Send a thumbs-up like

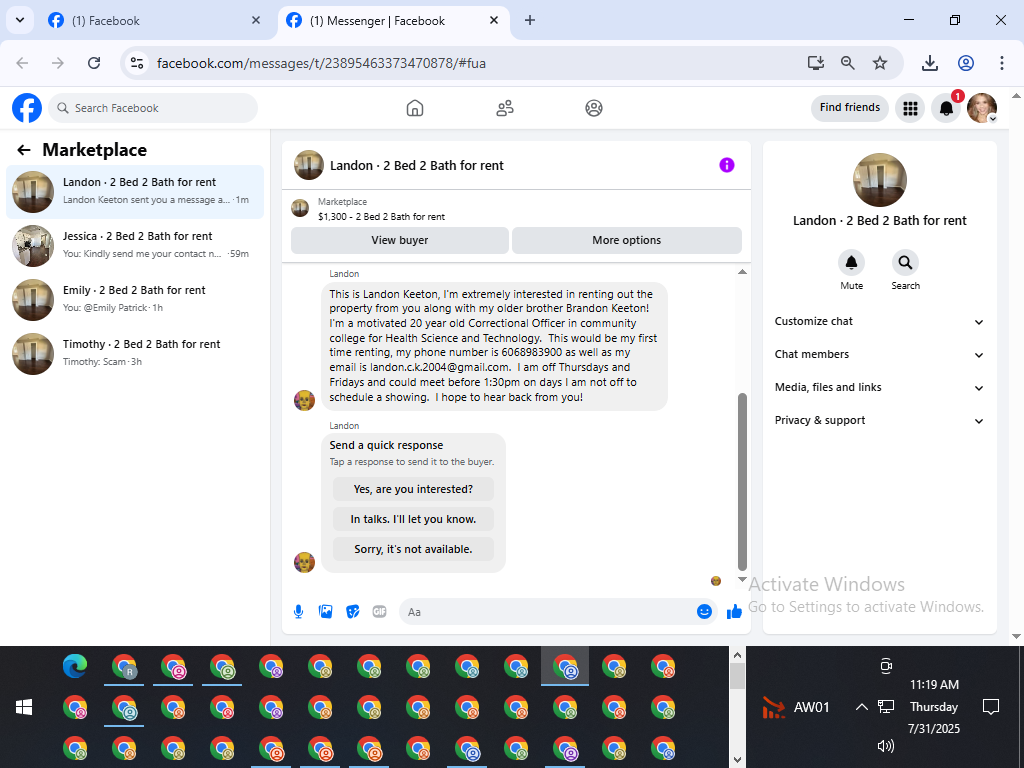[734, 612]
